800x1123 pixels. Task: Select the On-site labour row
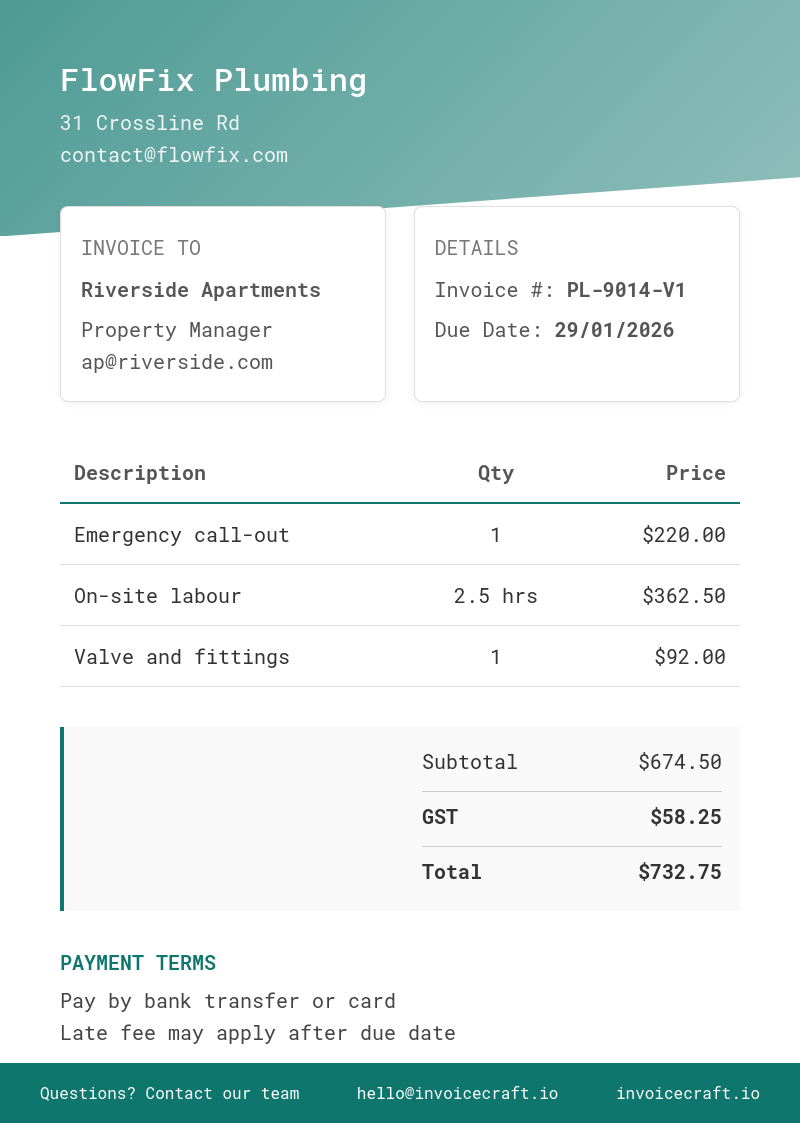[x=400, y=596]
